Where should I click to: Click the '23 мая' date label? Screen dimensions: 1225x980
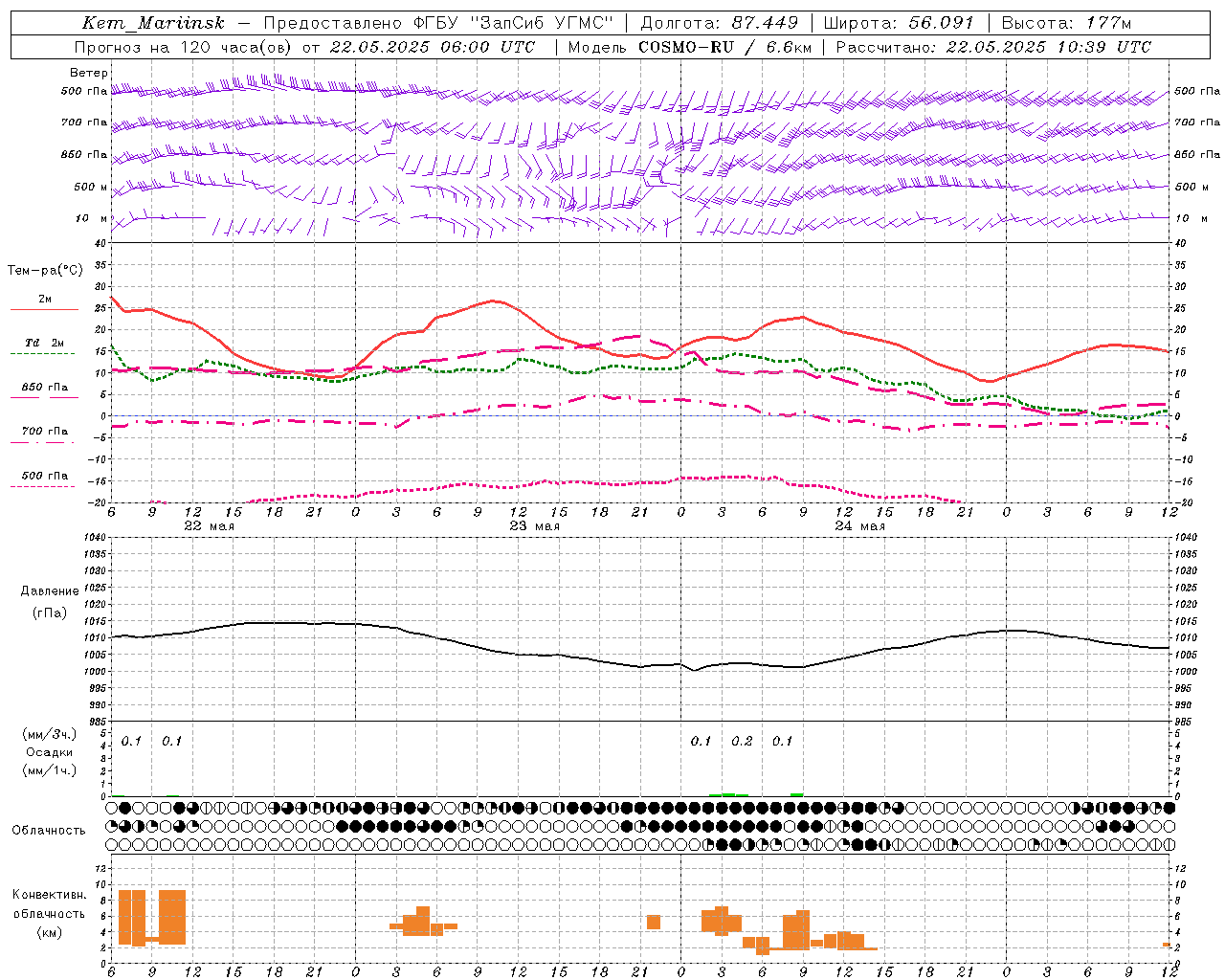(535, 526)
